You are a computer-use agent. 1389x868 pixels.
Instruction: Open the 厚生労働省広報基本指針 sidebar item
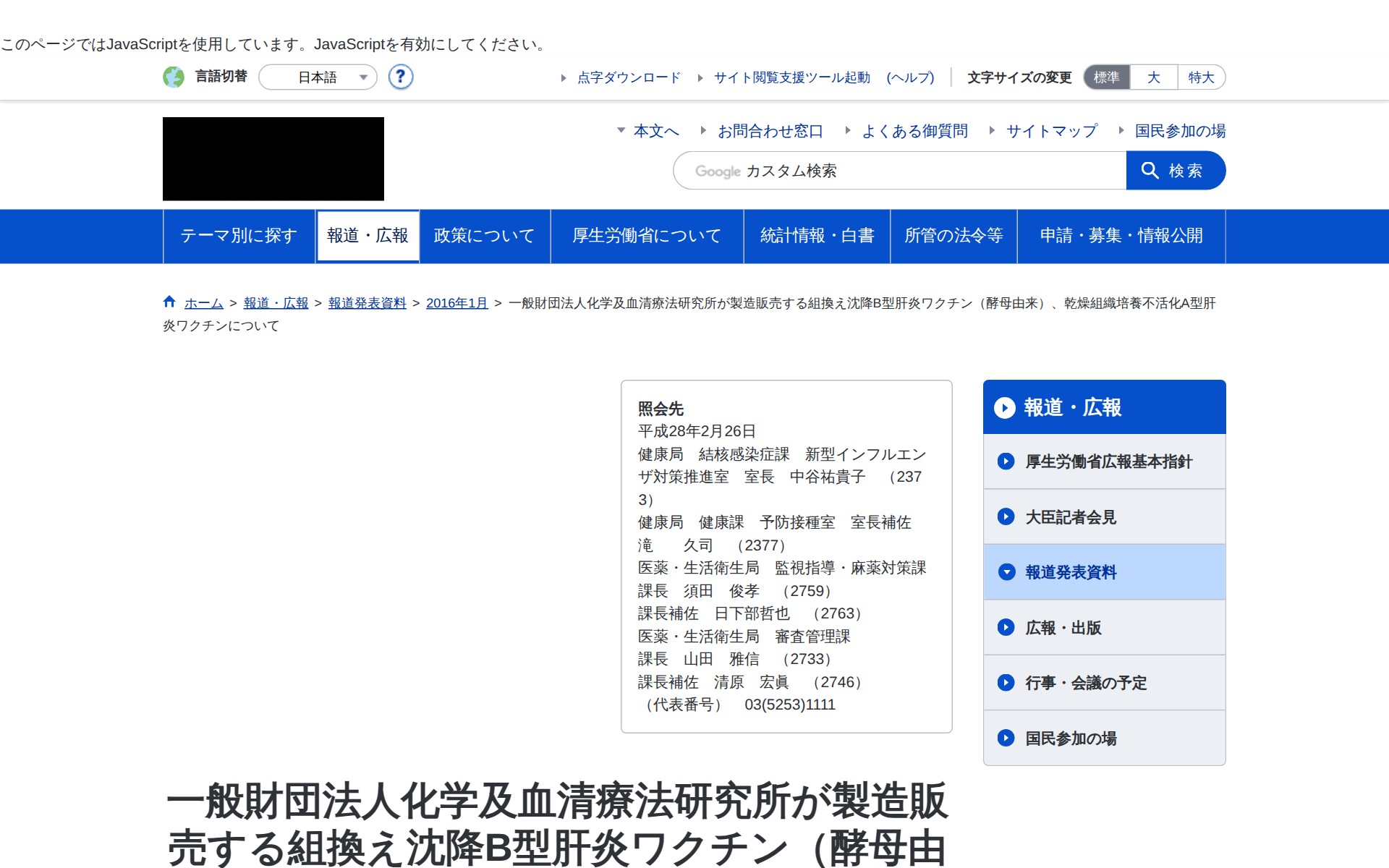point(1108,461)
